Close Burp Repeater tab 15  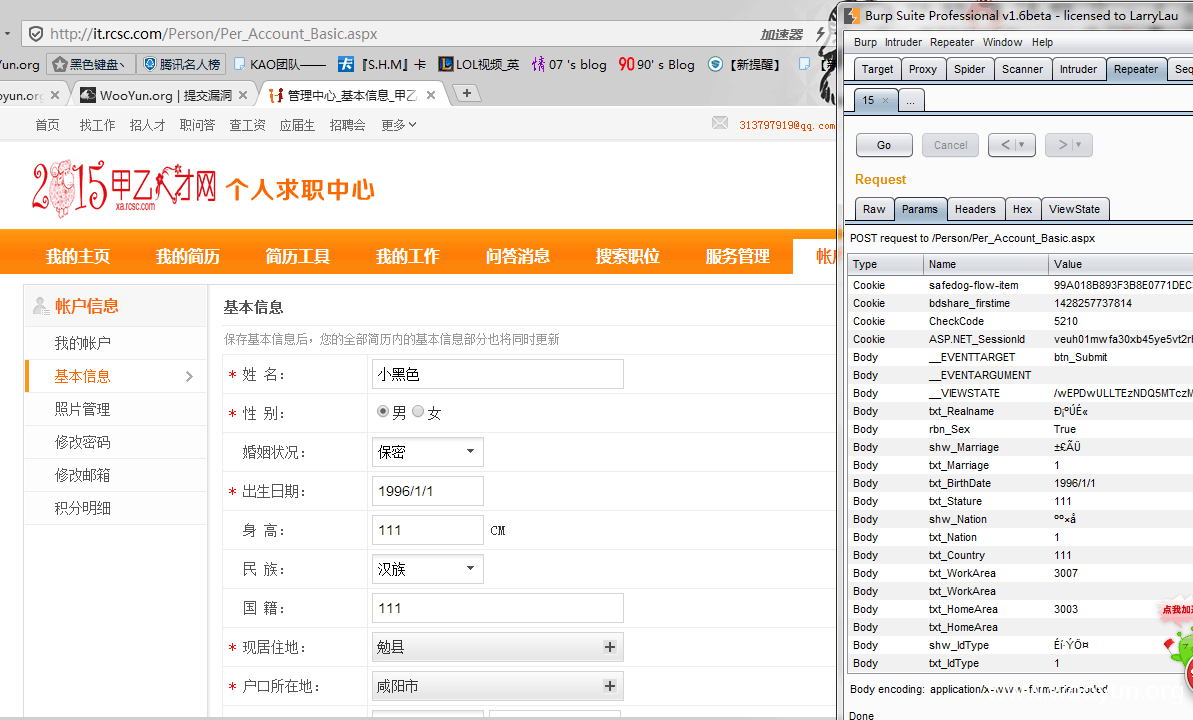(885, 100)
